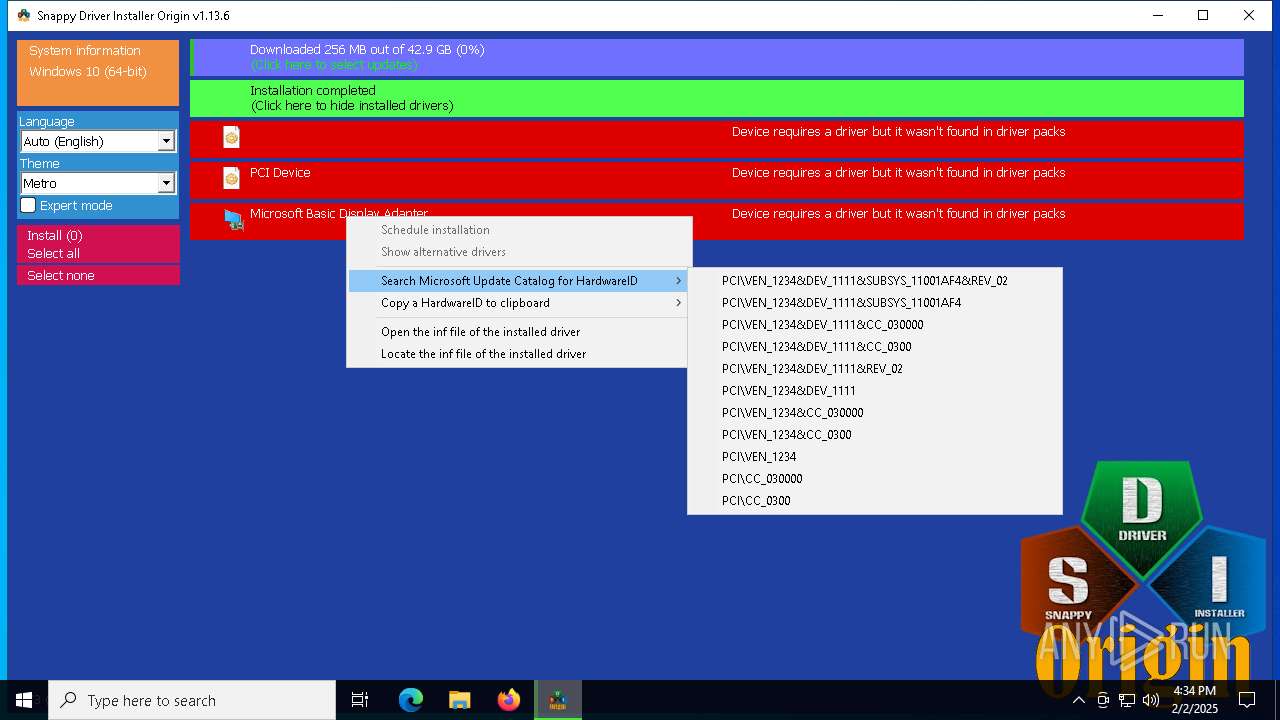Click the Microsoft Basic Display Adapter icon
This screenshot has width=1280, height=720.
pos(233,220)
